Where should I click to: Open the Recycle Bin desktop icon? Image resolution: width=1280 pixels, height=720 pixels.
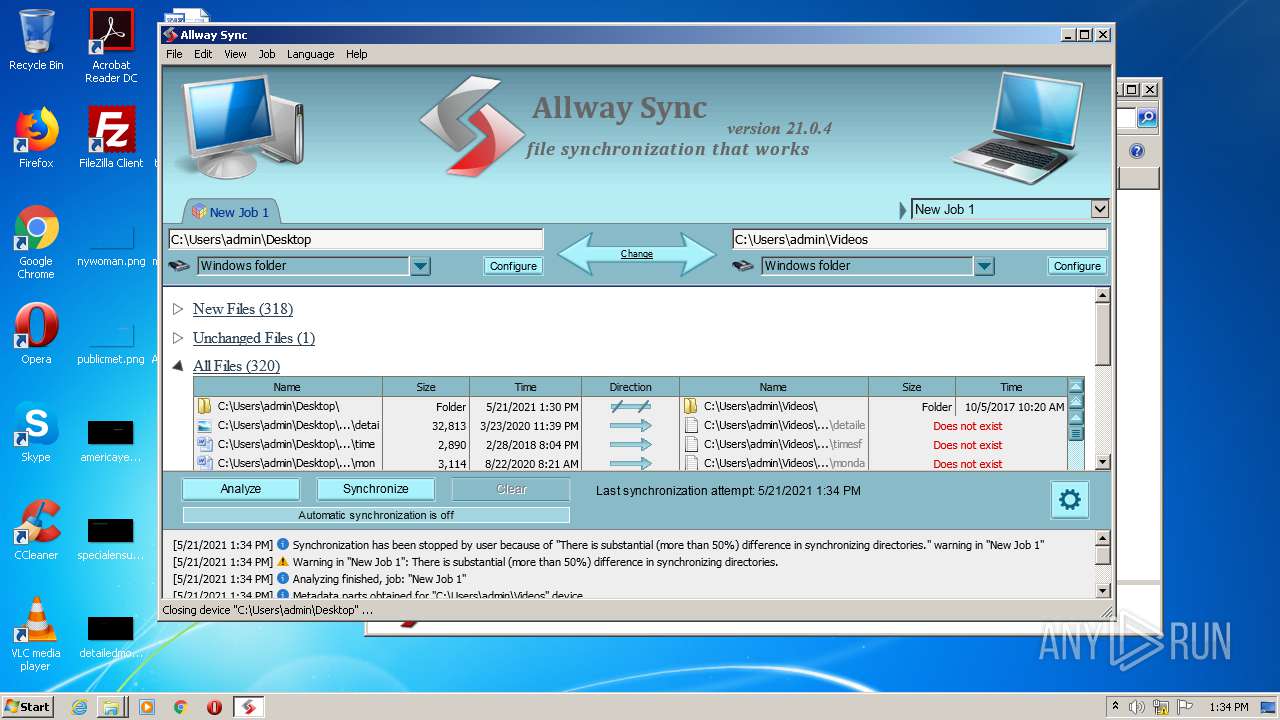[36, 40]
